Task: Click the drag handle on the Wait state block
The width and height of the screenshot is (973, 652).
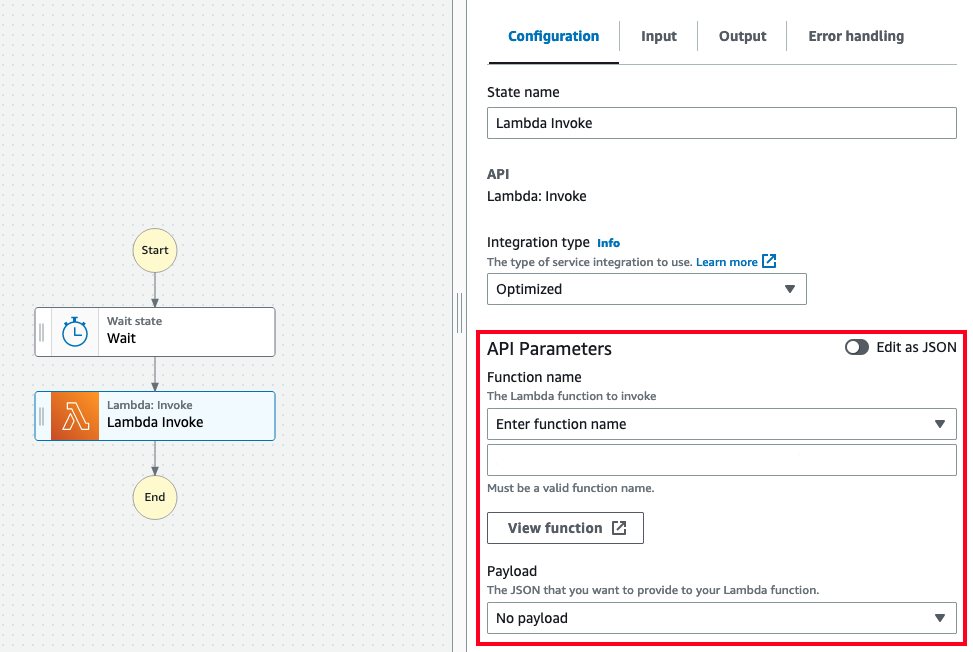Action: pyautogui.click(x=40, y=331)
